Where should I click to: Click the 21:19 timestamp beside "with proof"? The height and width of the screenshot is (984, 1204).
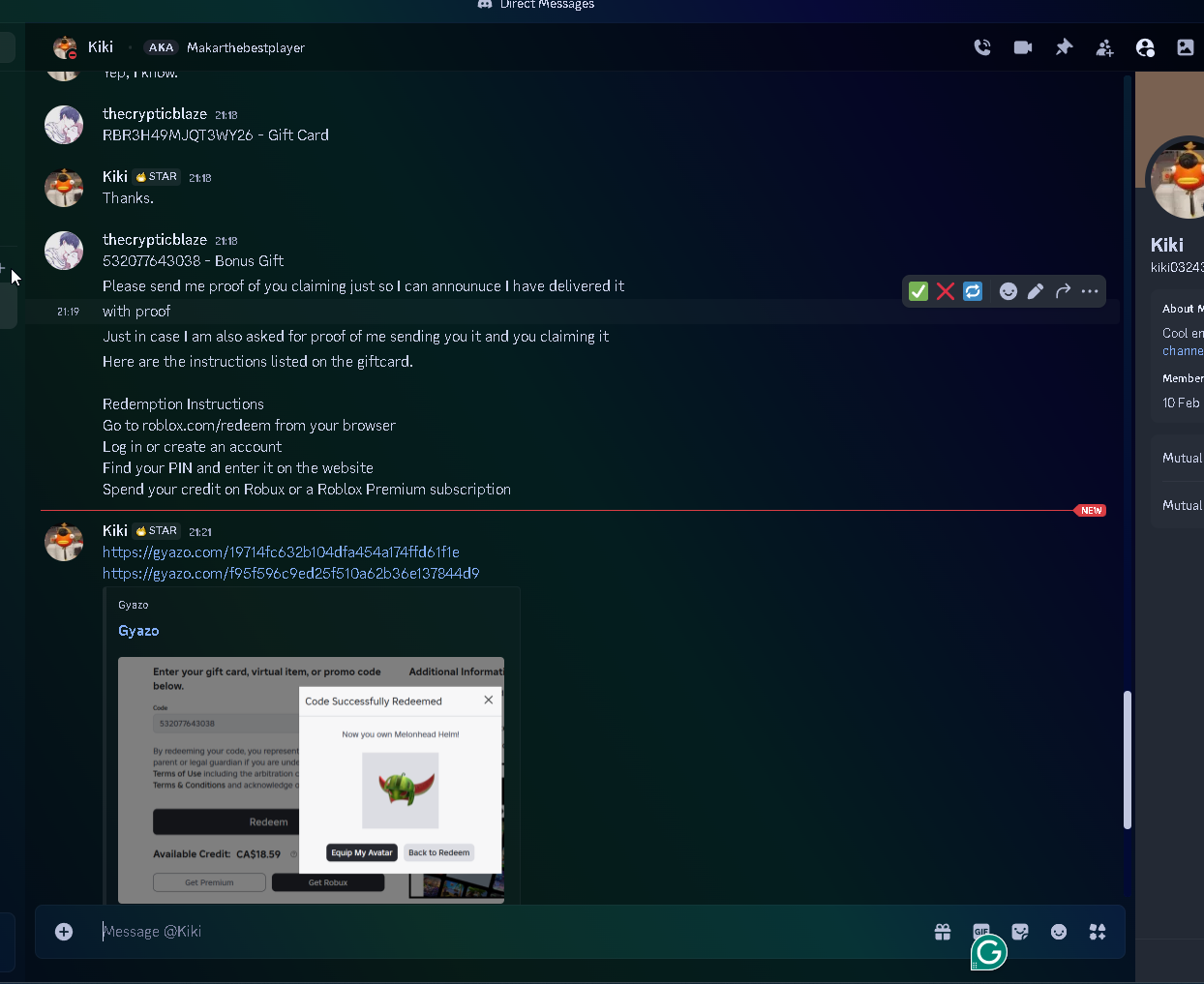(x=68, y=312)
